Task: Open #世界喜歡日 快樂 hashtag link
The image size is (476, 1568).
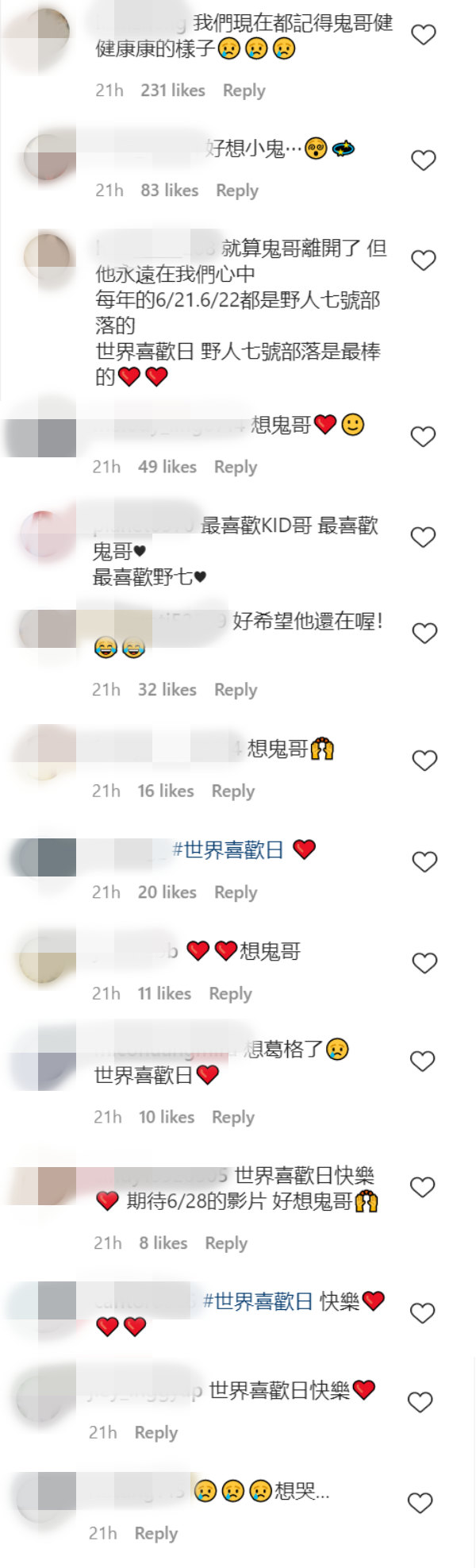Action: (259, 1301)
